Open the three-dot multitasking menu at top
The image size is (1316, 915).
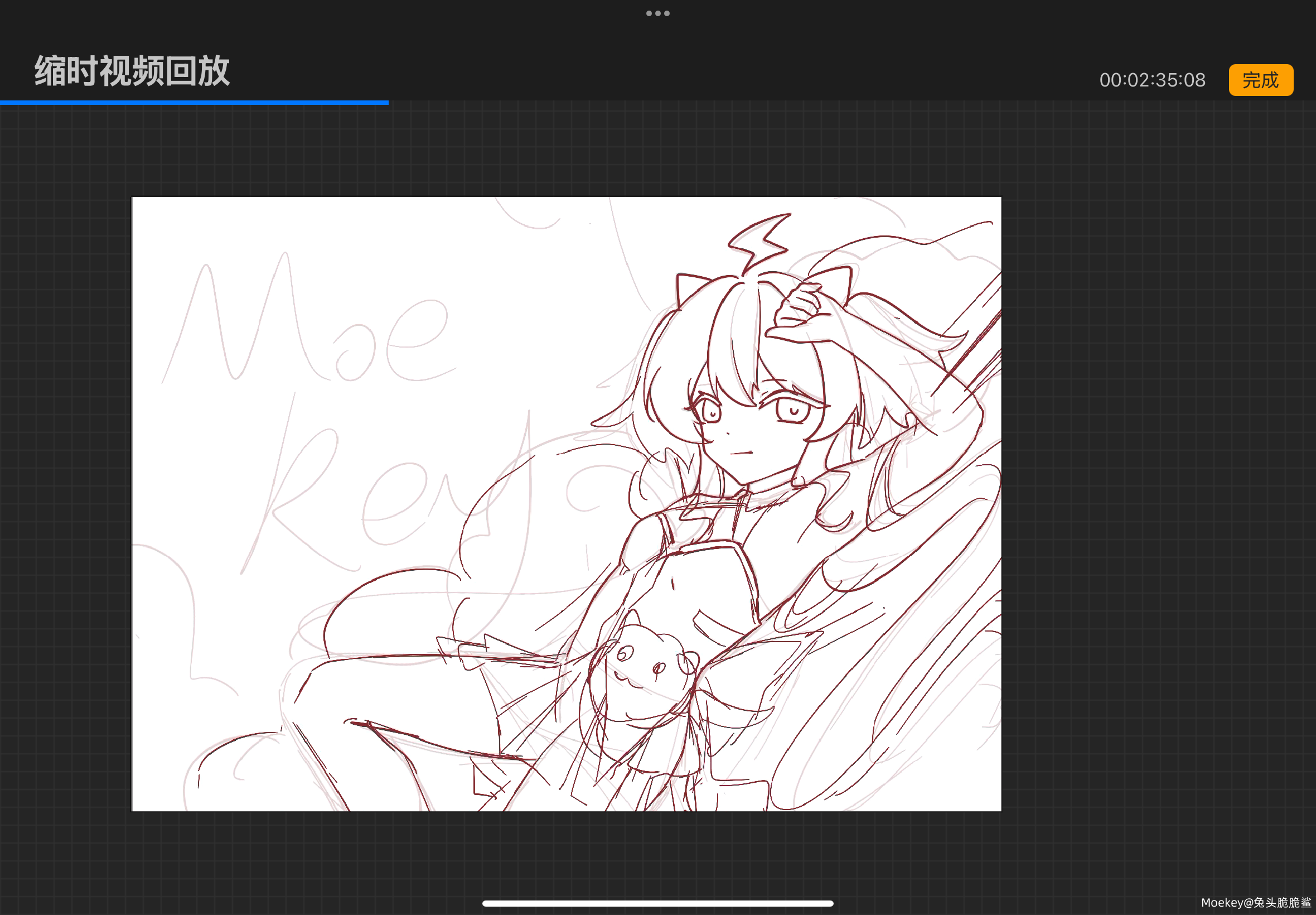657,13
